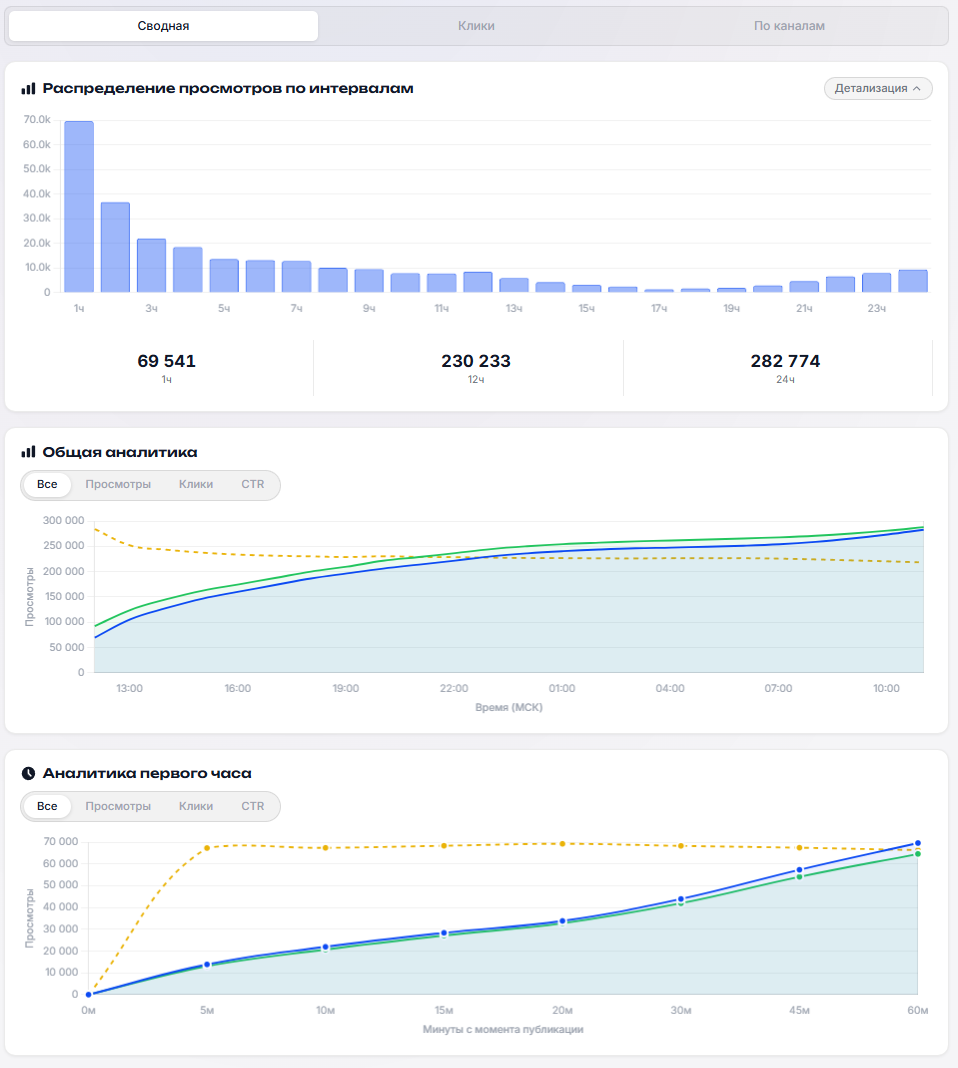Click bar chart icon beside Распределение просмотров
958x1068 pixels.
click(x=28, y=89)
